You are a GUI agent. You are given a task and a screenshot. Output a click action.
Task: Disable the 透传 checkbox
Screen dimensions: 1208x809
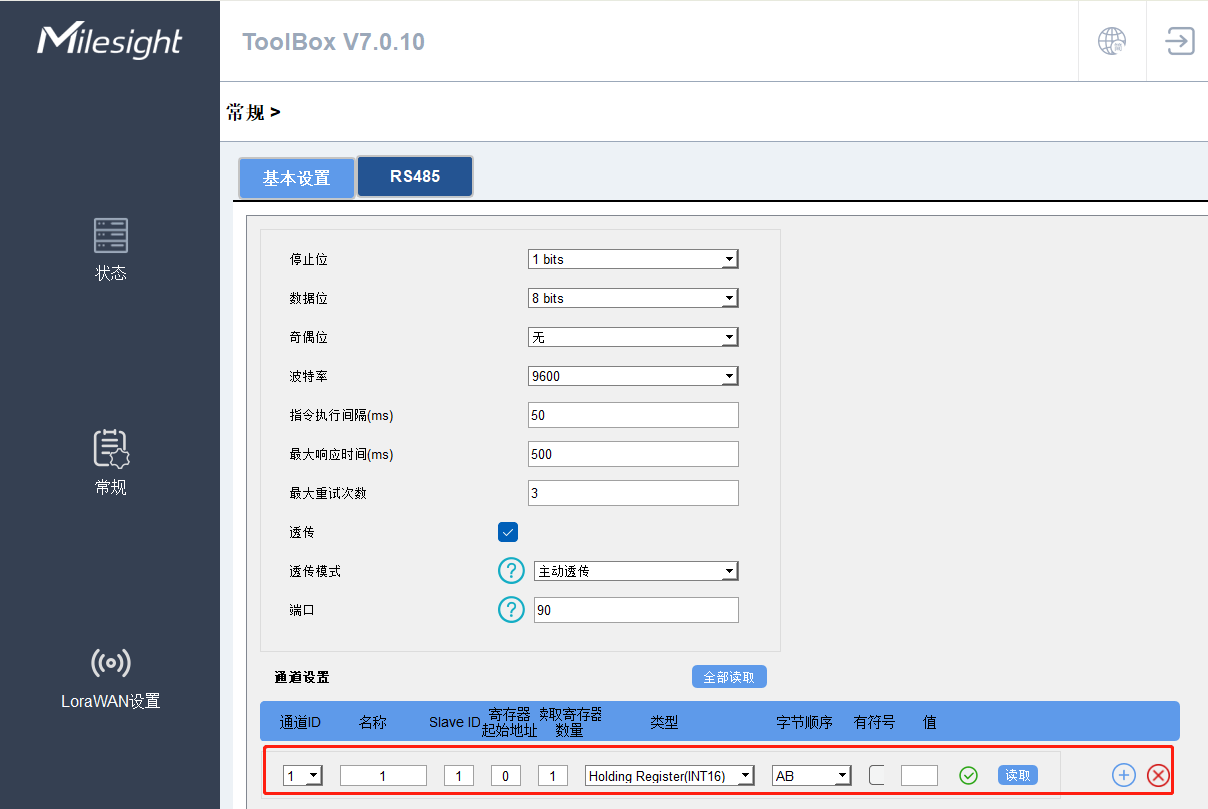click(x=508, y=532)
